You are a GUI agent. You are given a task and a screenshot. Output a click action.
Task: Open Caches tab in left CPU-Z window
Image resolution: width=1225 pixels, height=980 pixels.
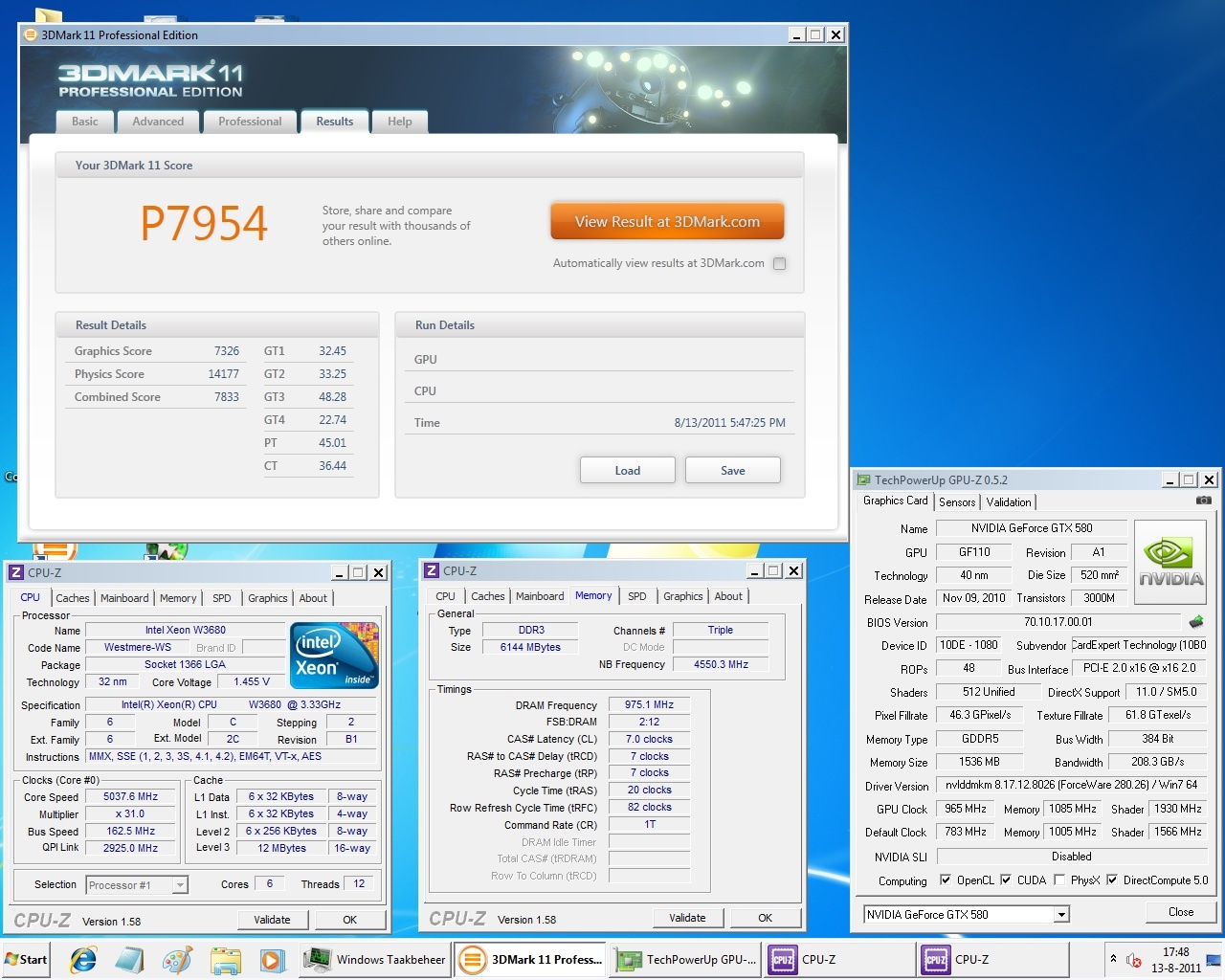tap(73, 598)
